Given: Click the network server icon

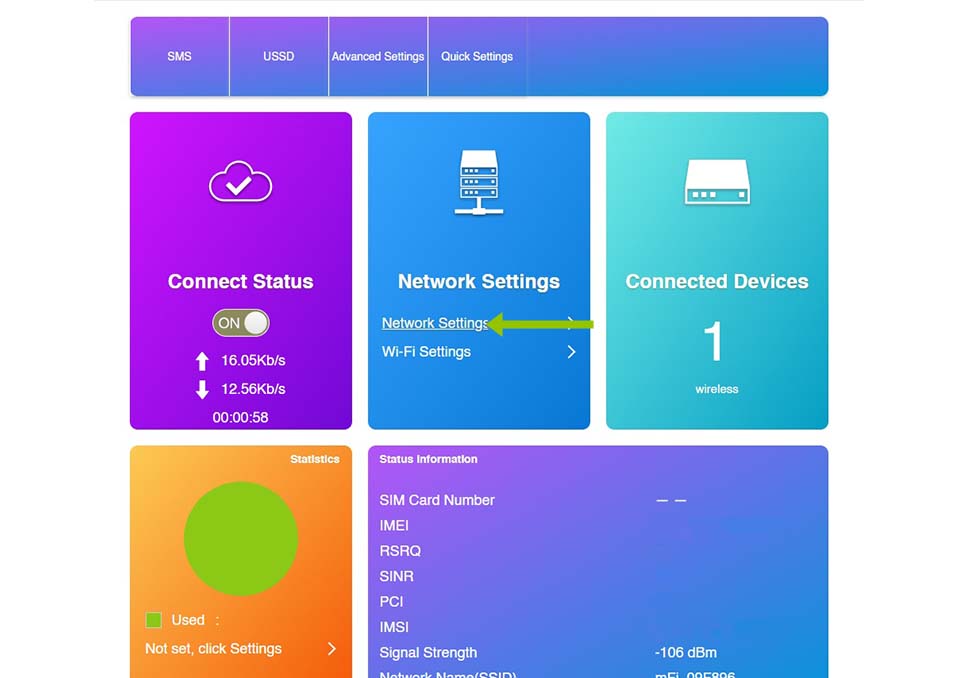Looking at the screenshot, I should pos(478,183).
